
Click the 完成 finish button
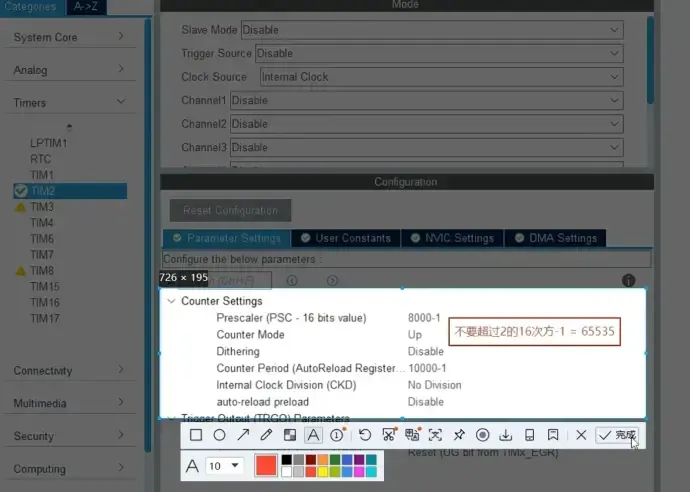pyautogui.click(x=617, y=435)
